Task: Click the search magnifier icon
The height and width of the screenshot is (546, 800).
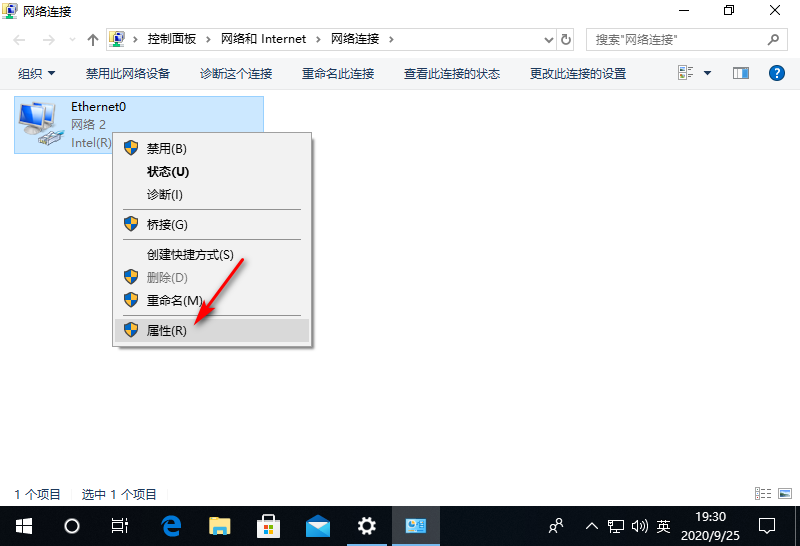Action: [773, 39]
